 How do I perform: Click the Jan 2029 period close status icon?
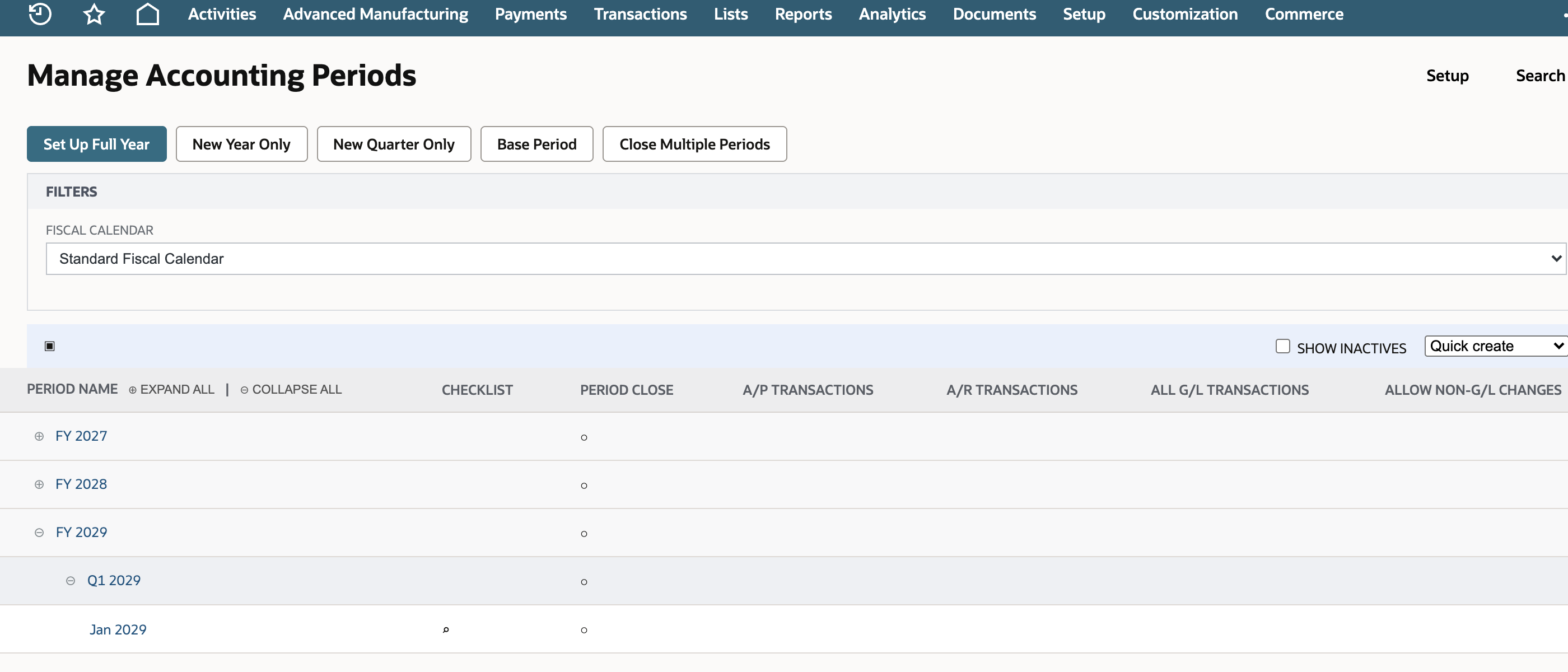pyautogui.click(x=584, y=629)
